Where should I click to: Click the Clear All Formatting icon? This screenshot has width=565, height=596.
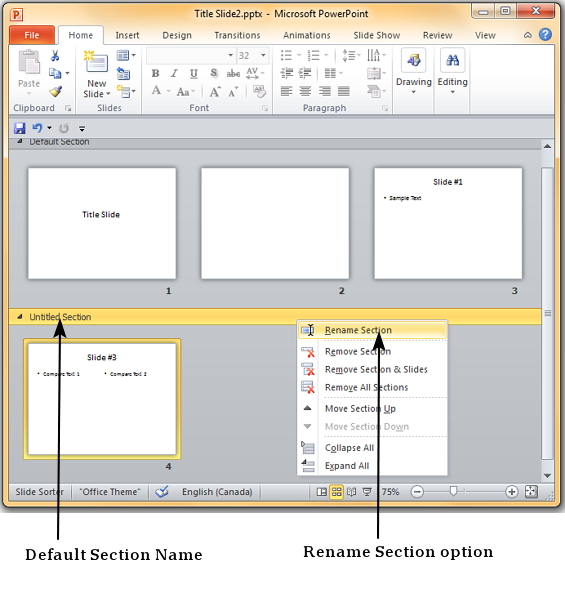click(x=259, y=91)
